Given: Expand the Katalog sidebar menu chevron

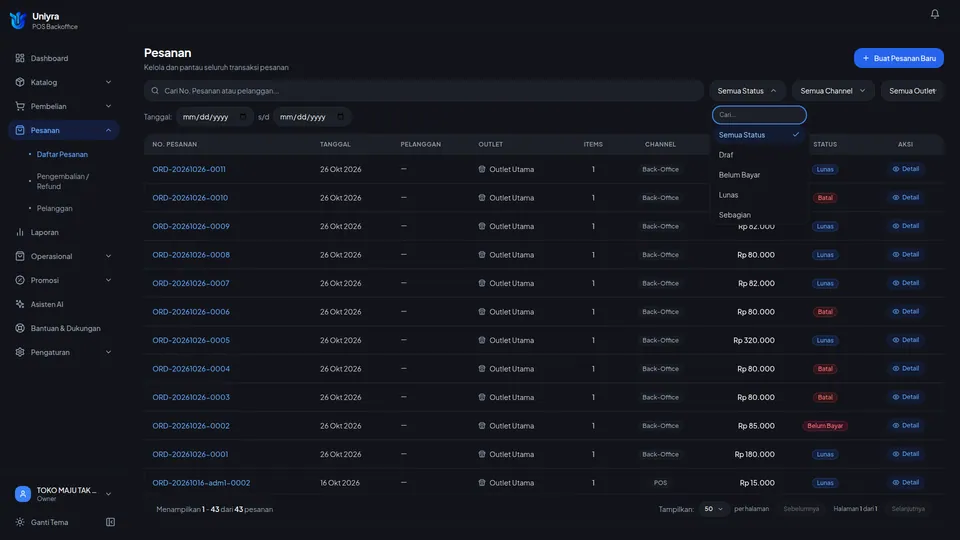Looking at the screenshot, I should click(x=108, y=82).
